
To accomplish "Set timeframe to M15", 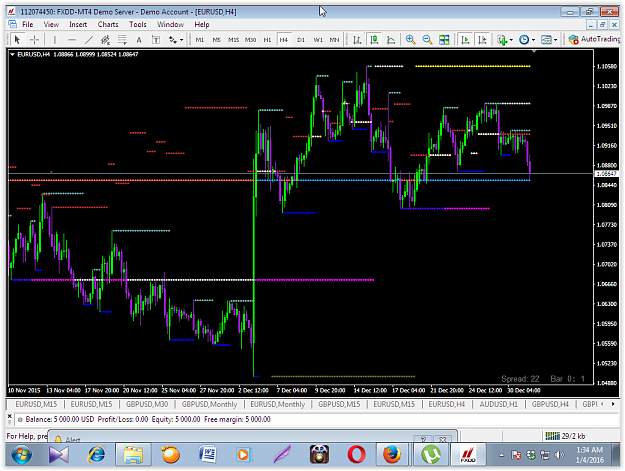I will tap(233, 39).
